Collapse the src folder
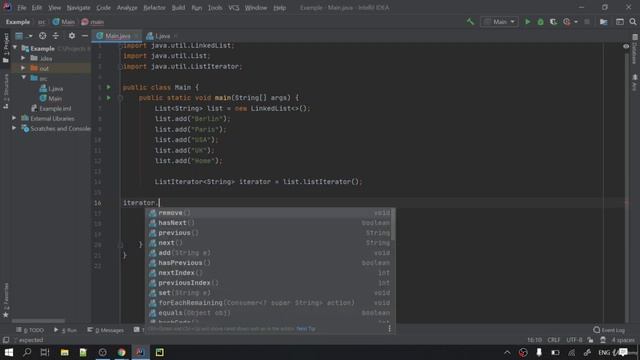This screenshot has height=360, width=640. (24, 78)
